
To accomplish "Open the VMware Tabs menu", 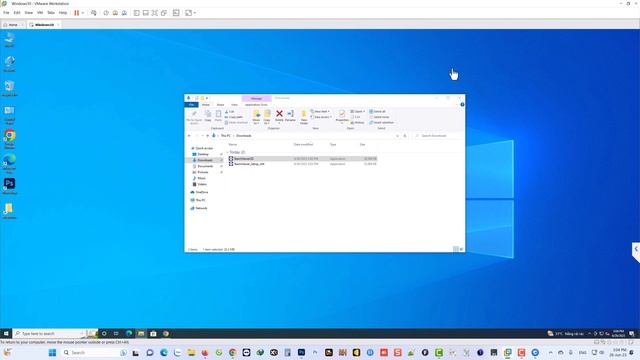I will [51, 13].
